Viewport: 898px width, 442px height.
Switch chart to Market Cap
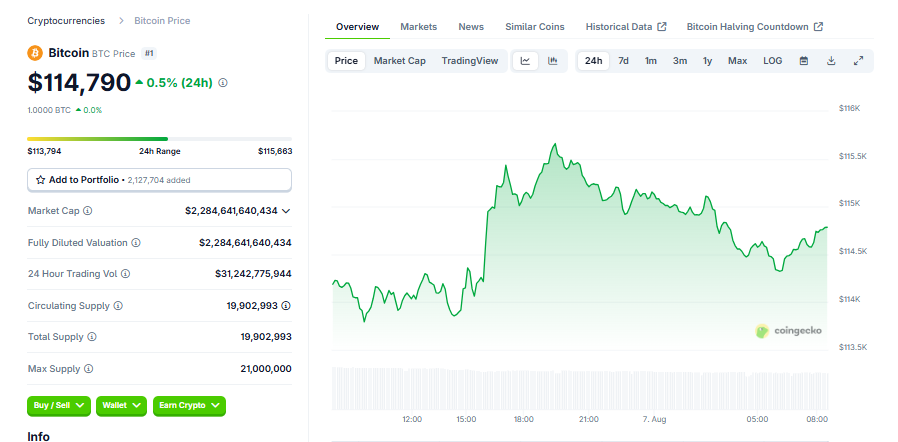(400, 61)
